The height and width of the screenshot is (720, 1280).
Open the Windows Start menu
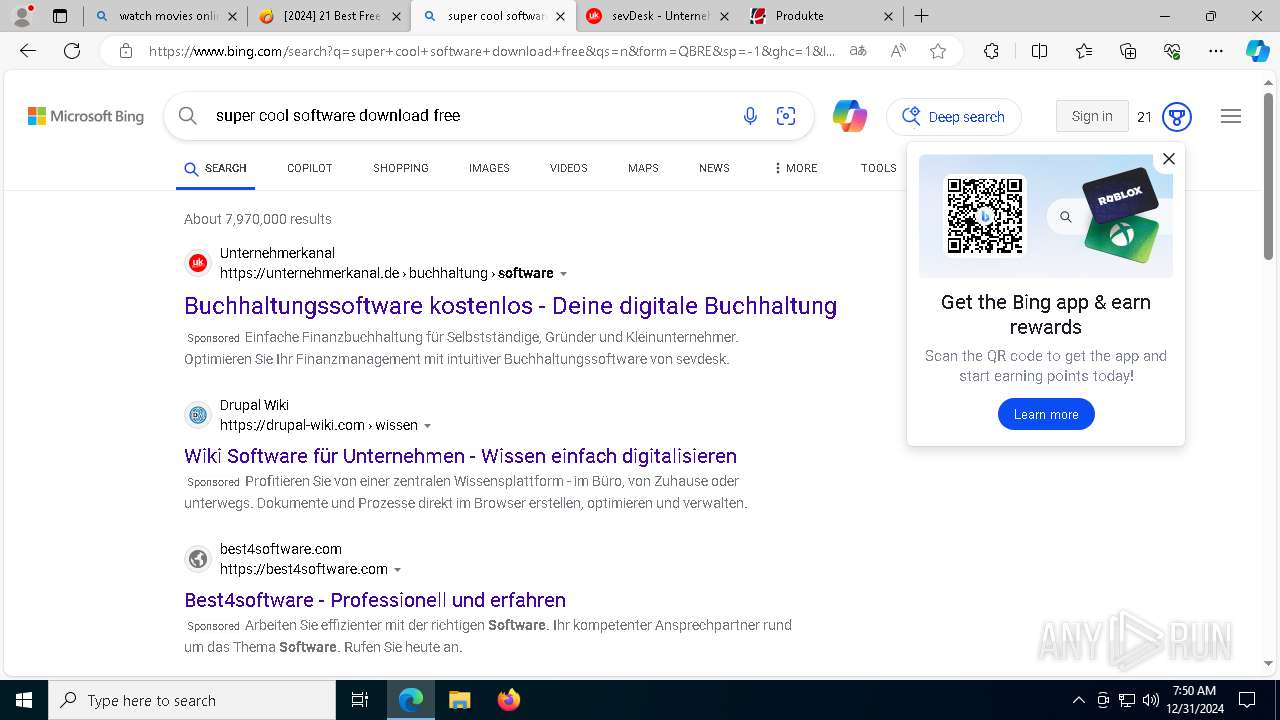[x=24, y=700]
